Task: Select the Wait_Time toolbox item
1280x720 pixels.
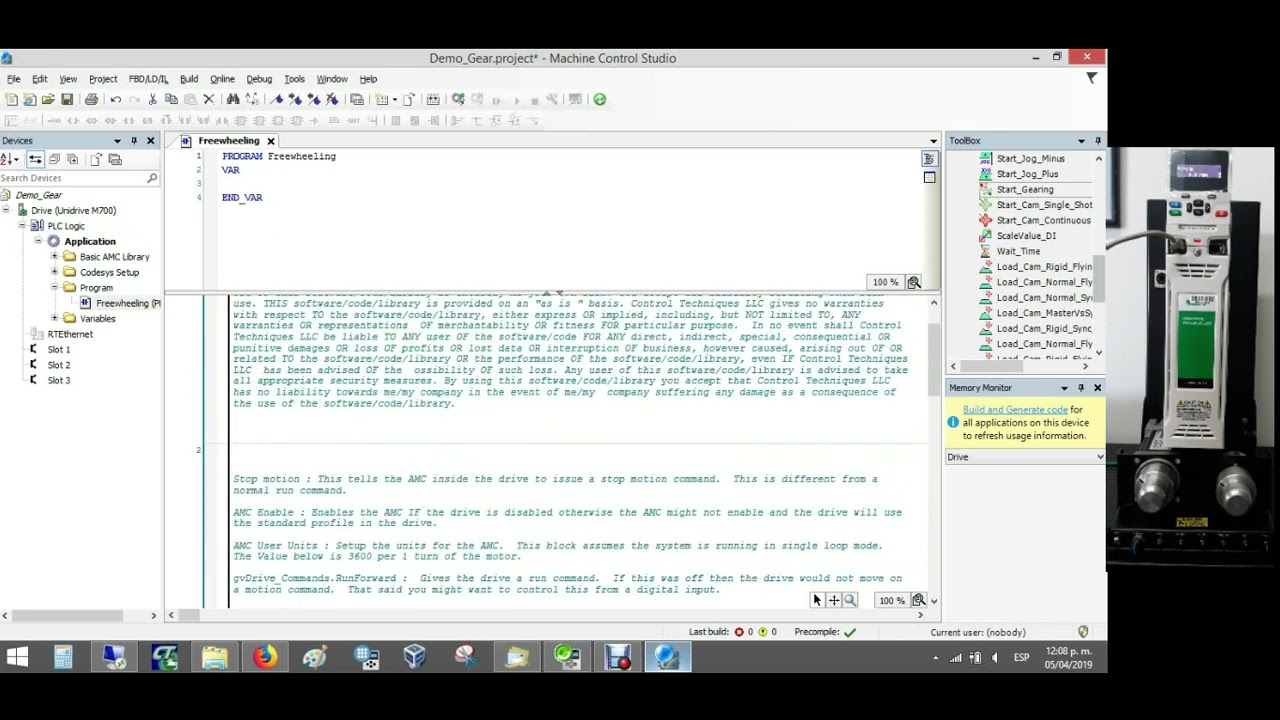Action: click(1018, 251)
